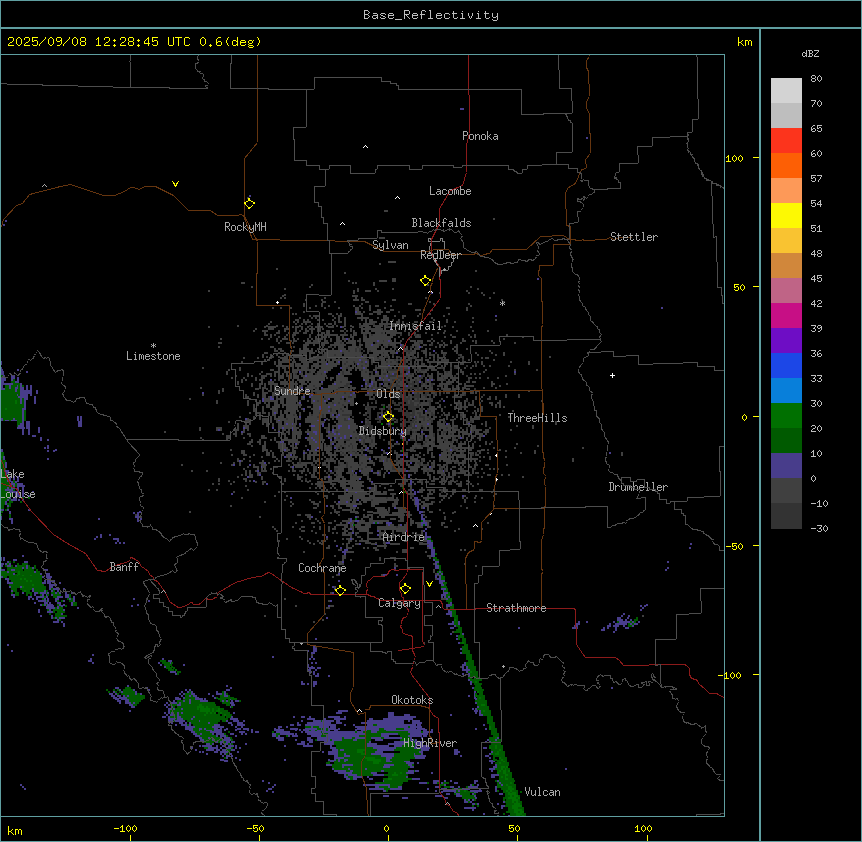
Task: Click the Strathmore city label
Action: pos(516,608)
